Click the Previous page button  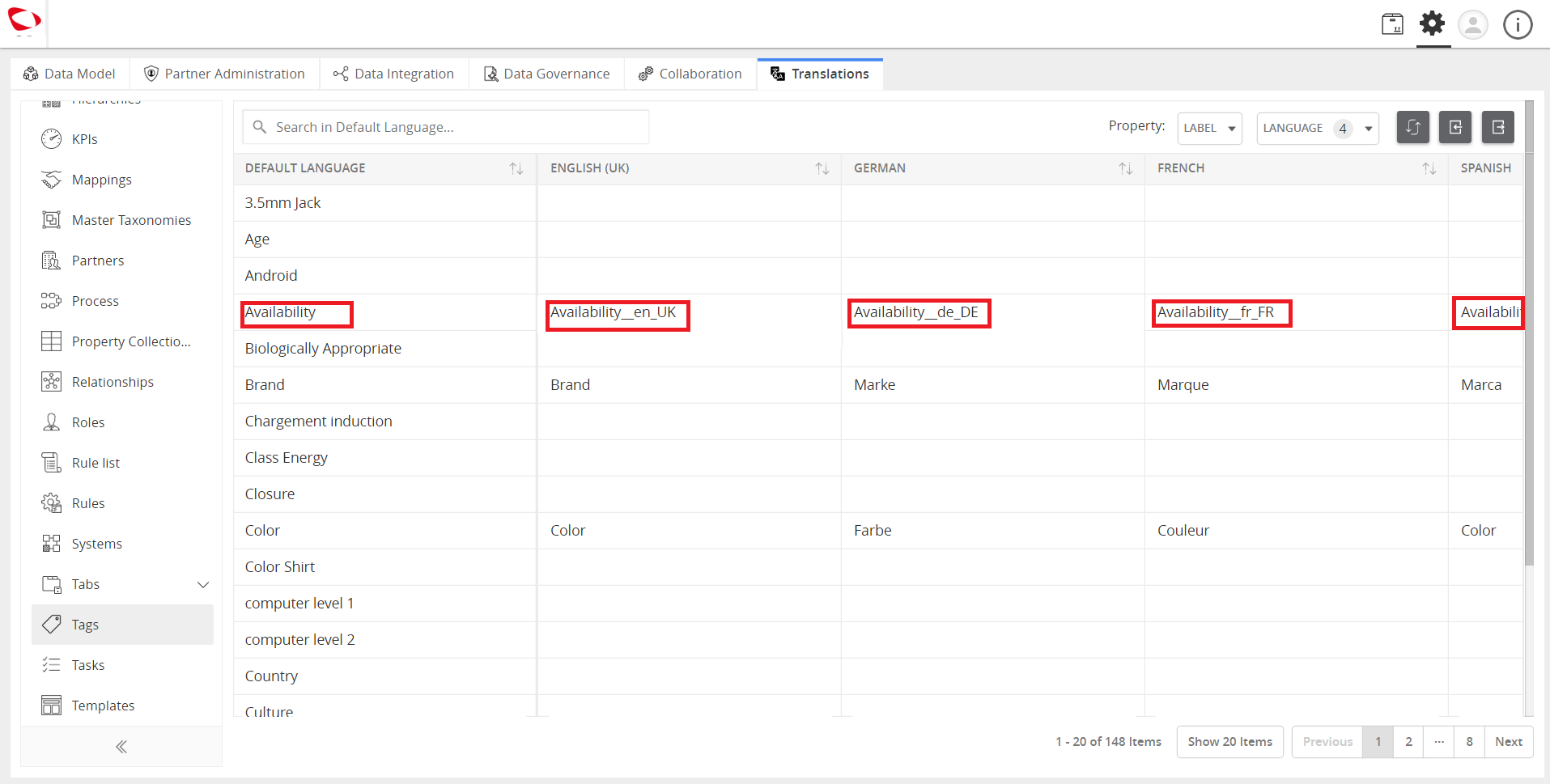[x=1327, y=742]
